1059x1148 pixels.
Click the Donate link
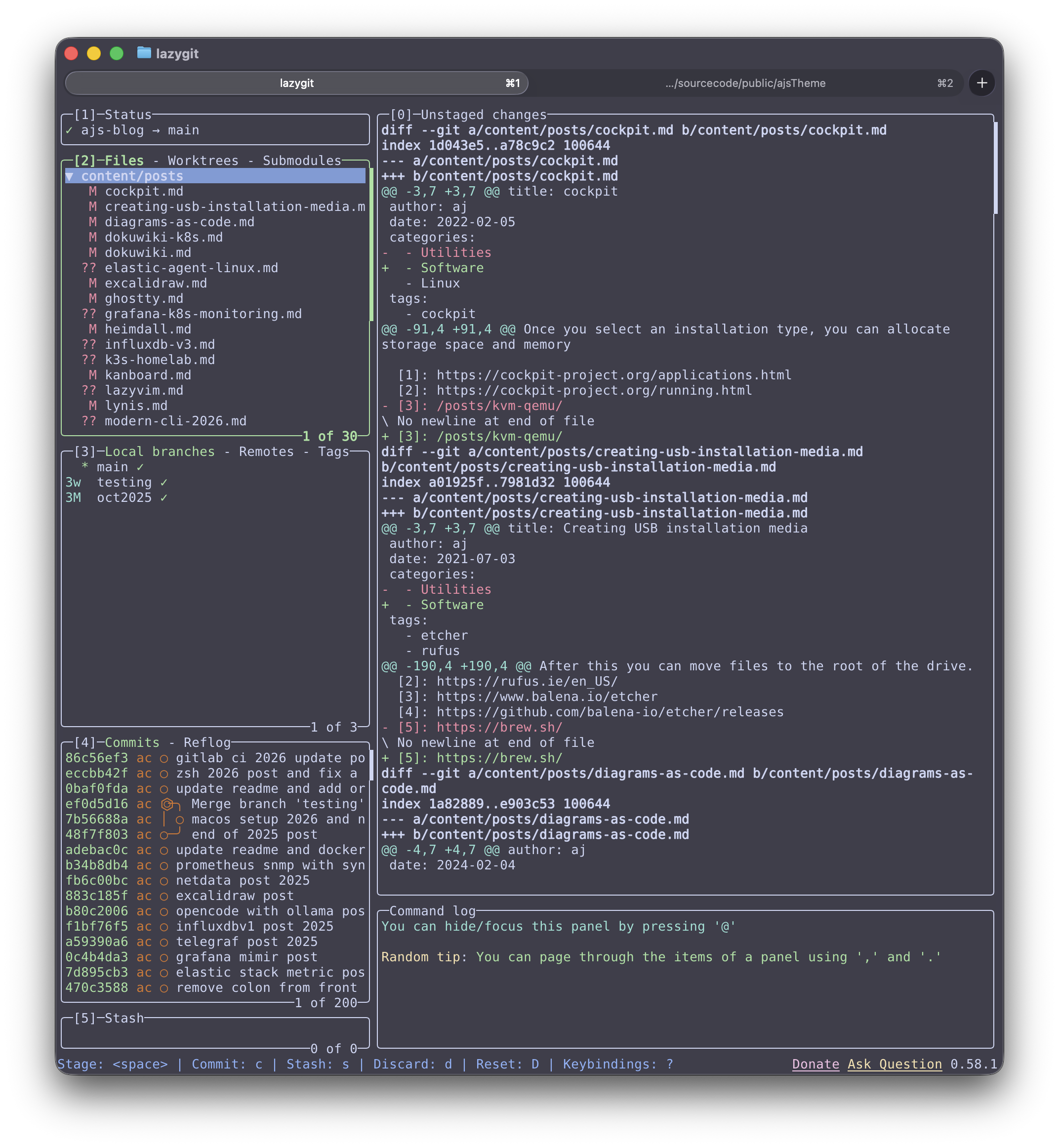815,1064
